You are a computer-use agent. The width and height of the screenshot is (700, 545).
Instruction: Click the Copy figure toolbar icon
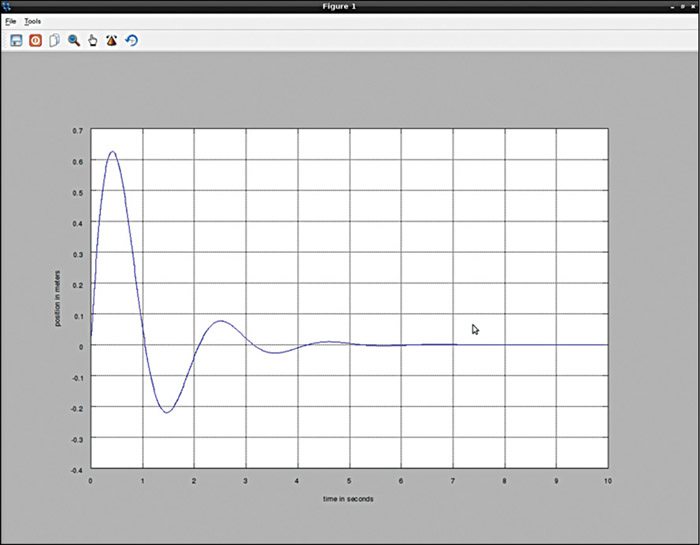tap(54, 41)
